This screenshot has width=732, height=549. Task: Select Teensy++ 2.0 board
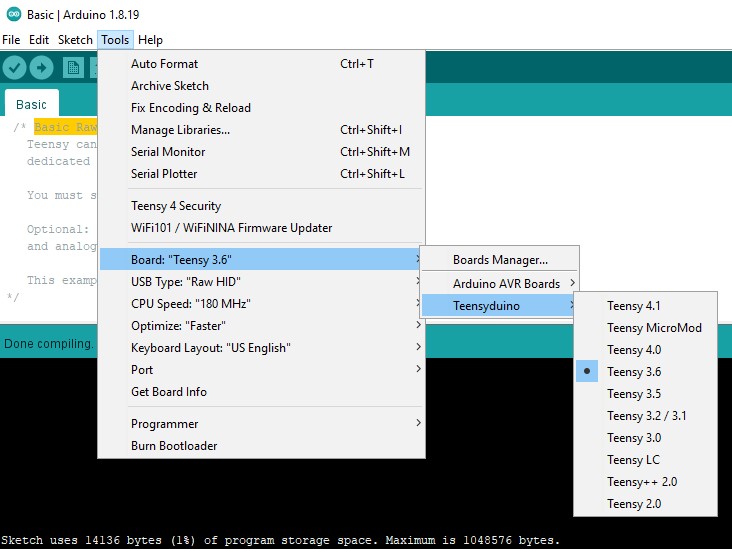646,481
